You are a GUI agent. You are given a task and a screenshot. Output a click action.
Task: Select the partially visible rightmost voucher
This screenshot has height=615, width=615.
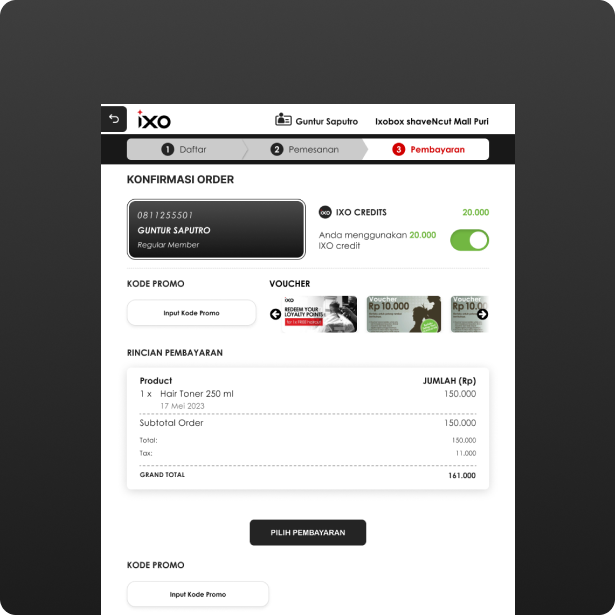pos(467,314)
